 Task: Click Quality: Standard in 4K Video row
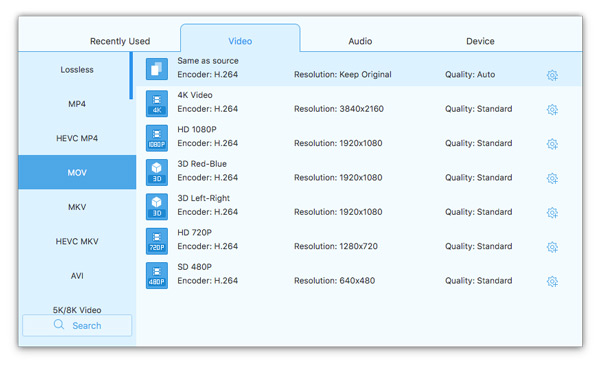(478, 109)
